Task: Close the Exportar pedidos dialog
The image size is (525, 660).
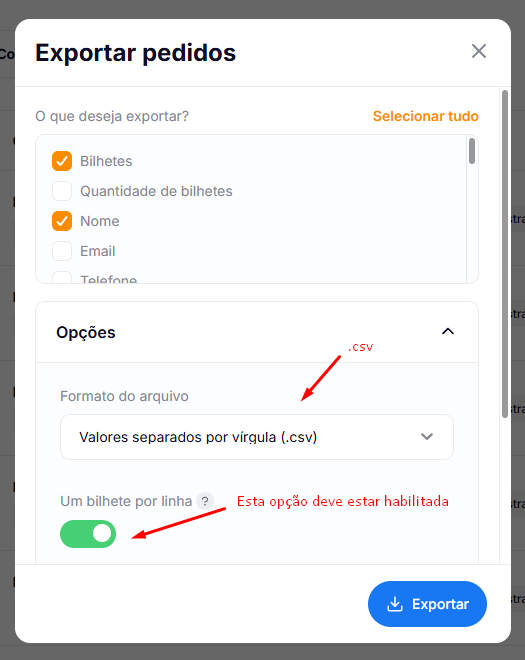Action: click(x=479, y=51)
